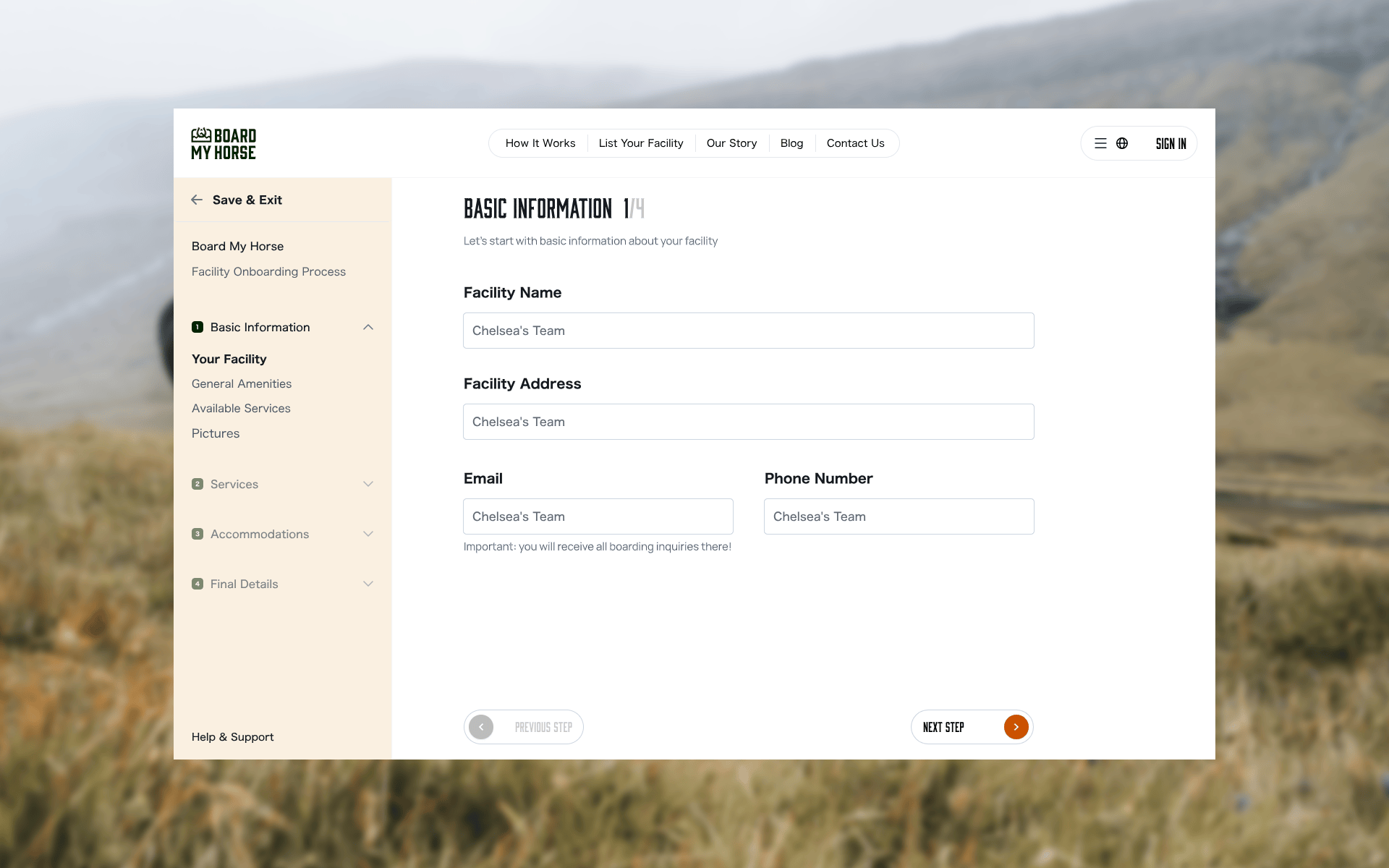Screen dimensions: 1389x868
Task: Click step 1 badge beside Basic Information
Action: pyautogui.click(x=197, y=327)
